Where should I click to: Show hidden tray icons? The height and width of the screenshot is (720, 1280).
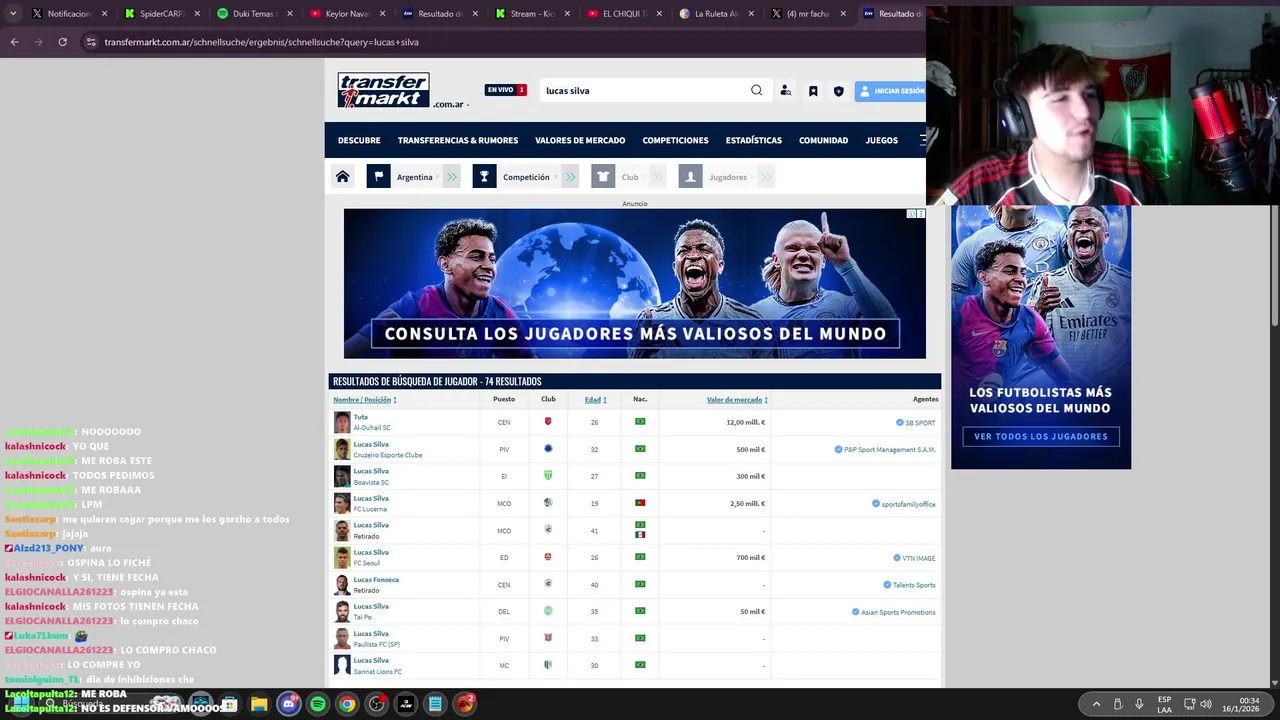[1096, 704]
